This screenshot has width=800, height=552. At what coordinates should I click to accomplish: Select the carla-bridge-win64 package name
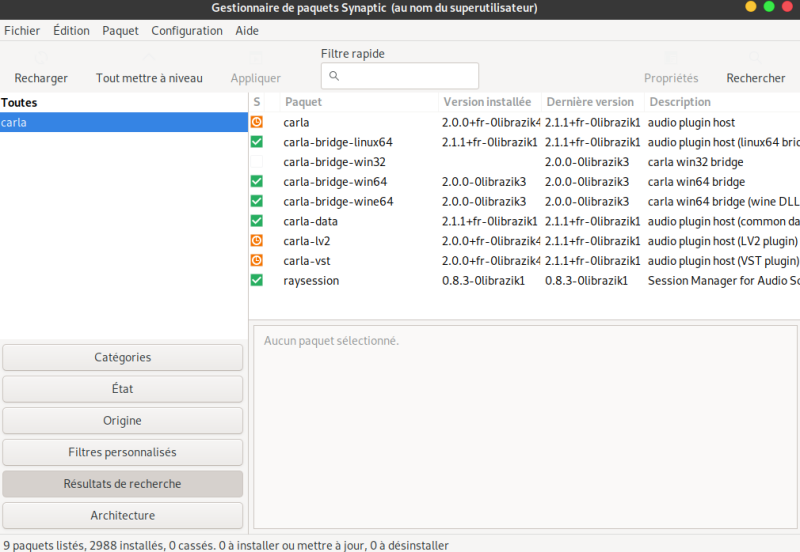point(335,182)
